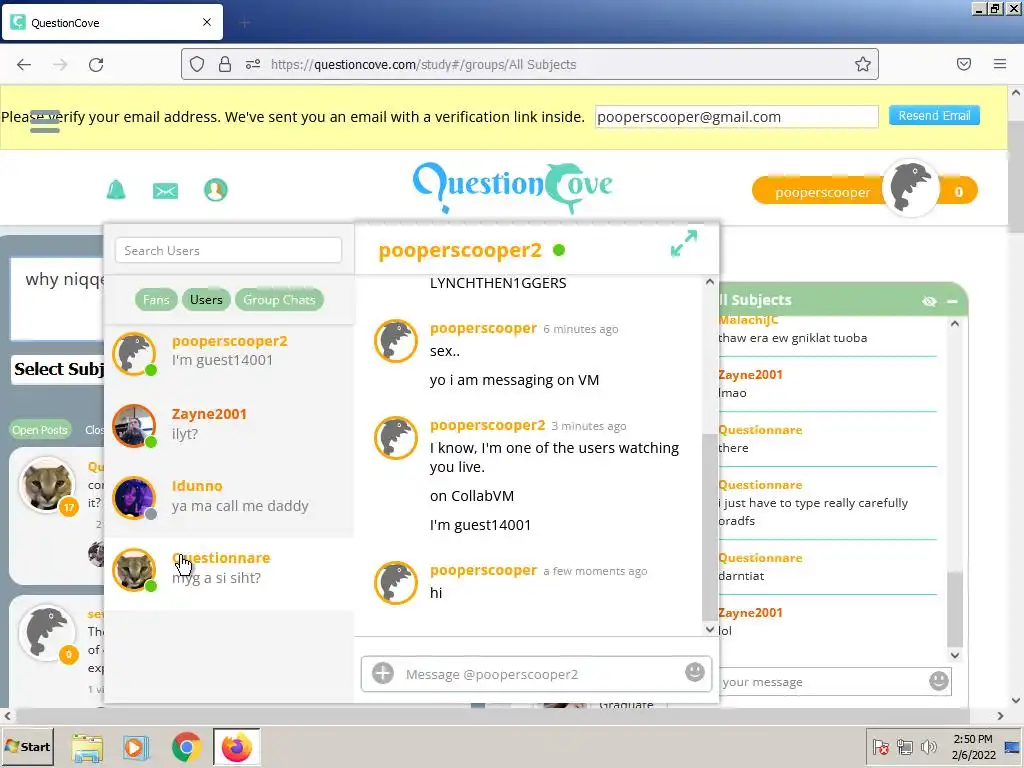This screenshot has width=1024, height=768.
Task: Close the QuestionCove tab
Action: pyautogui.click(x=207, y=22)
